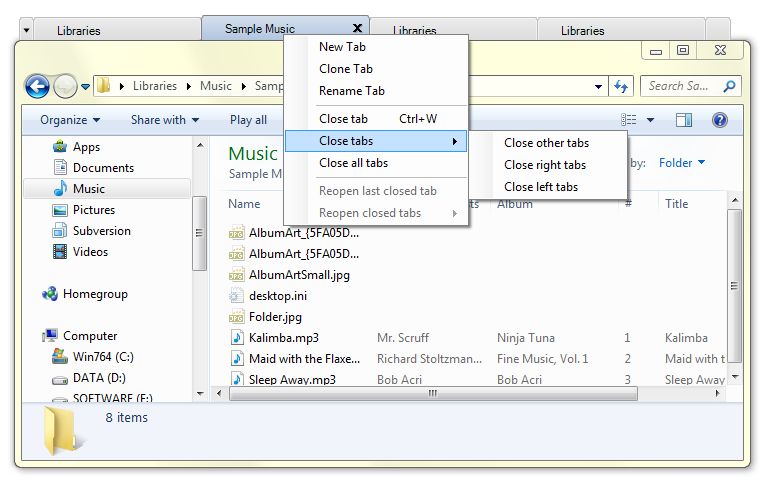Open the change view options dropdown arrow
The height and width of the screenshot is (493, 772).
tap(650, 120)
